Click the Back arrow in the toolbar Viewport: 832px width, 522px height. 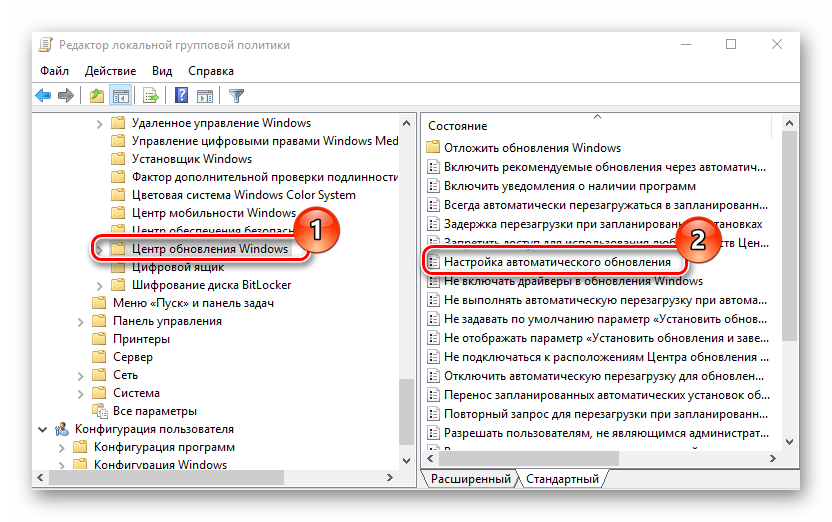tap(43, 96)
